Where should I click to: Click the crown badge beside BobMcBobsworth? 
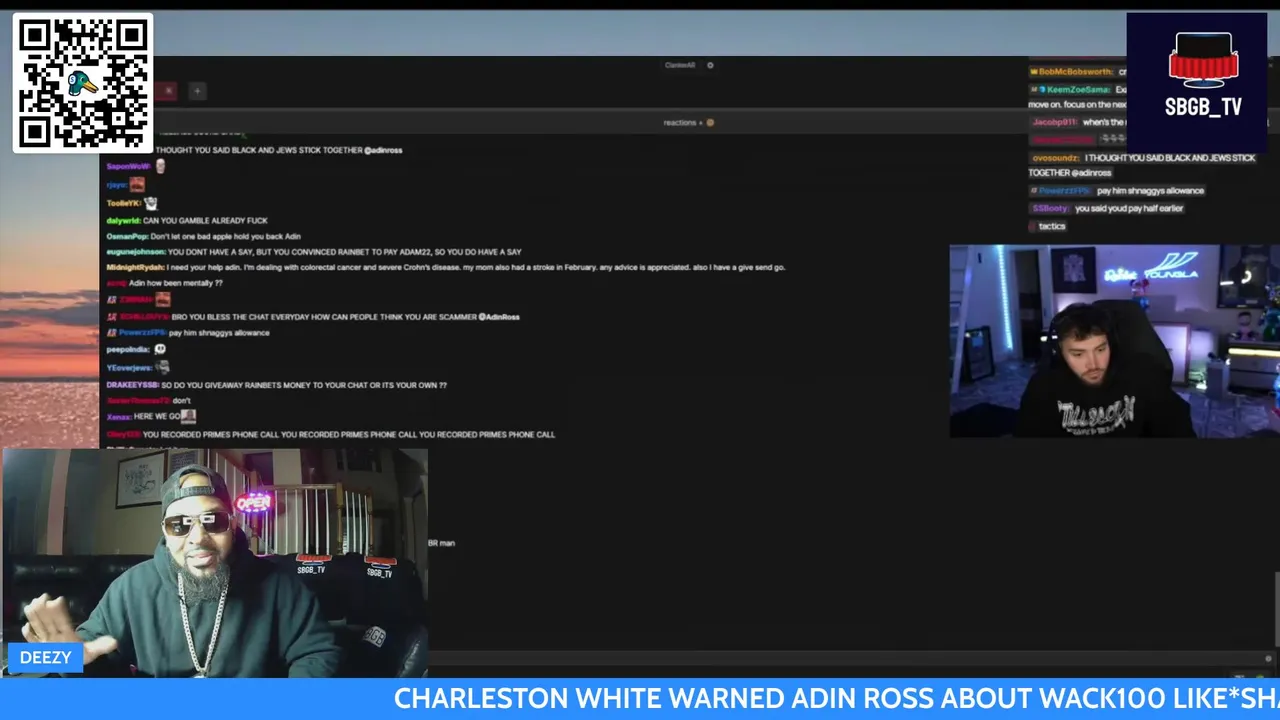(x=1033, y=72)
